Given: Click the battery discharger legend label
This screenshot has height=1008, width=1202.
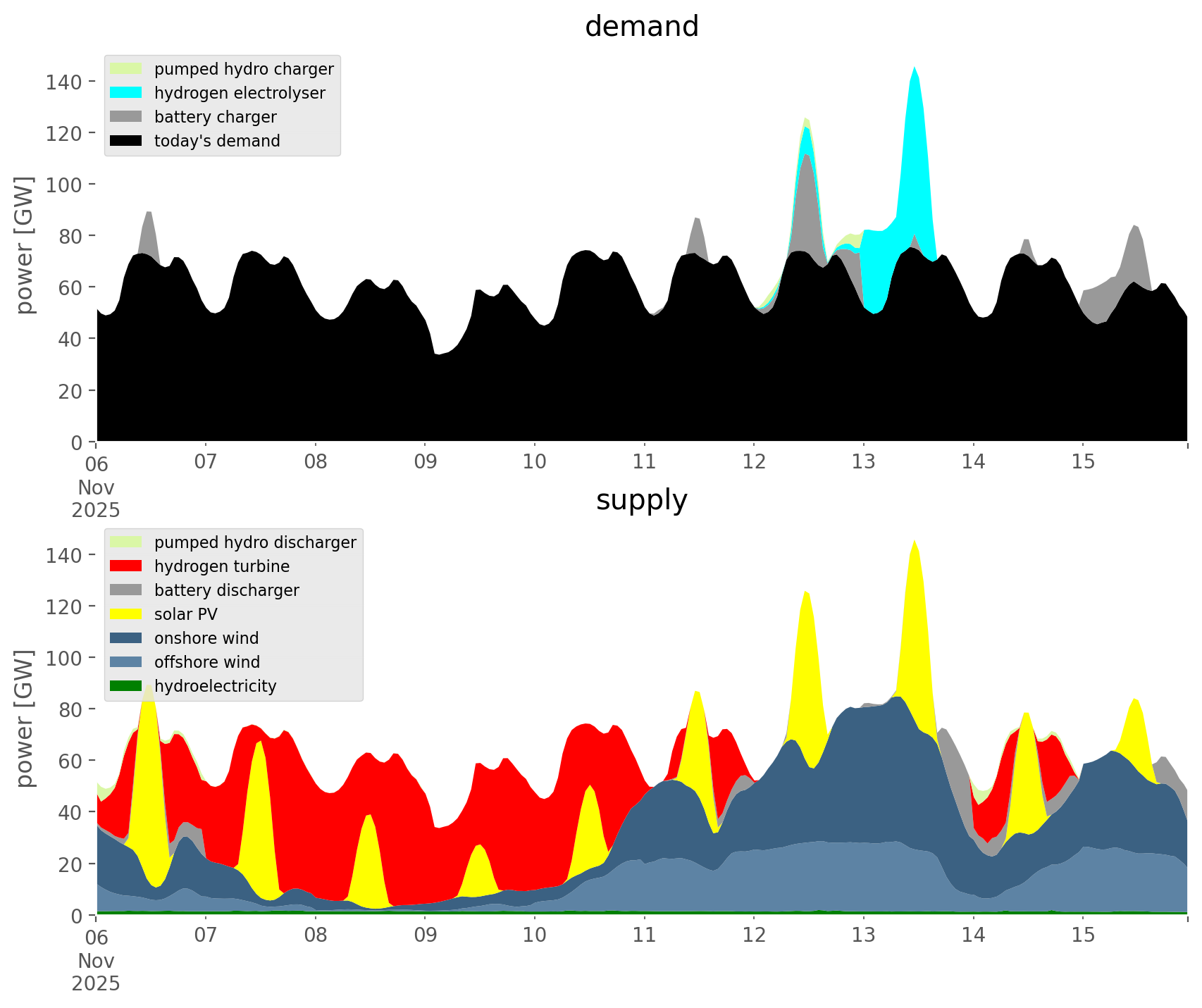Looking at the screenshot, I should coord(226,590).
